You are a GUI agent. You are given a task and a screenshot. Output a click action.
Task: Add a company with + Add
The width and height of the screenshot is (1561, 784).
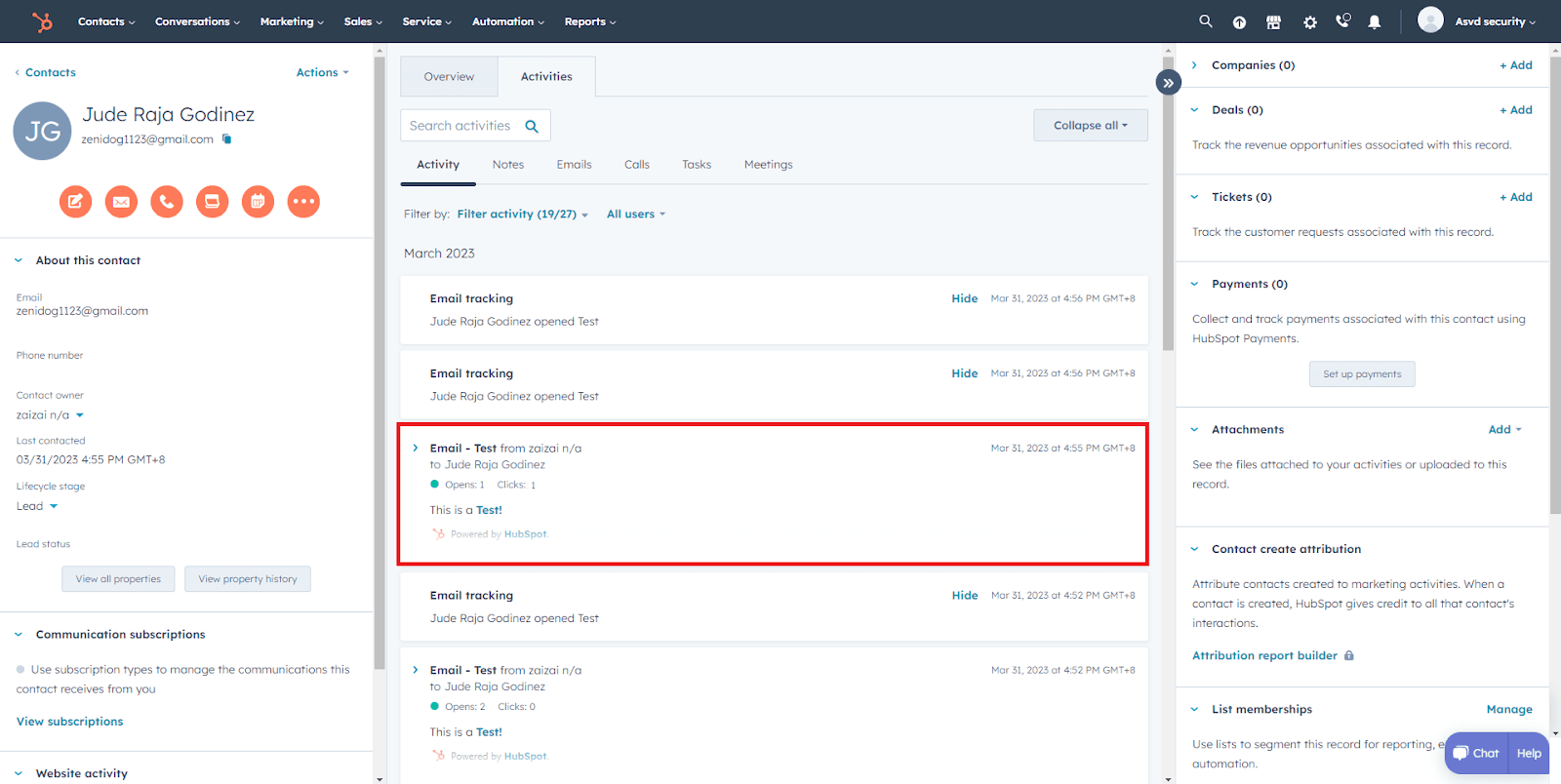pyautogui.click(x=1516, y=65)
